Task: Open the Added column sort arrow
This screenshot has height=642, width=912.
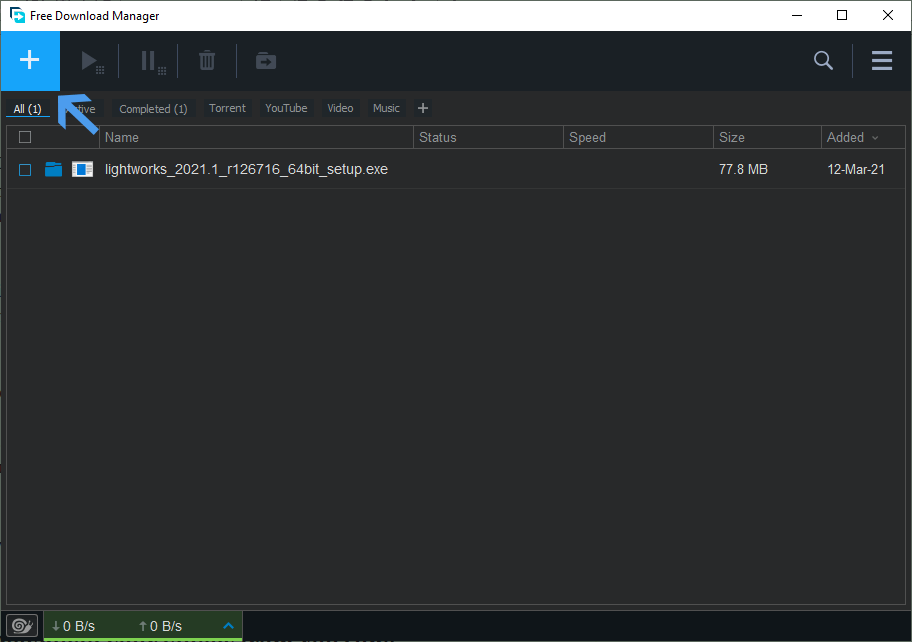Action: click(875, 138)
